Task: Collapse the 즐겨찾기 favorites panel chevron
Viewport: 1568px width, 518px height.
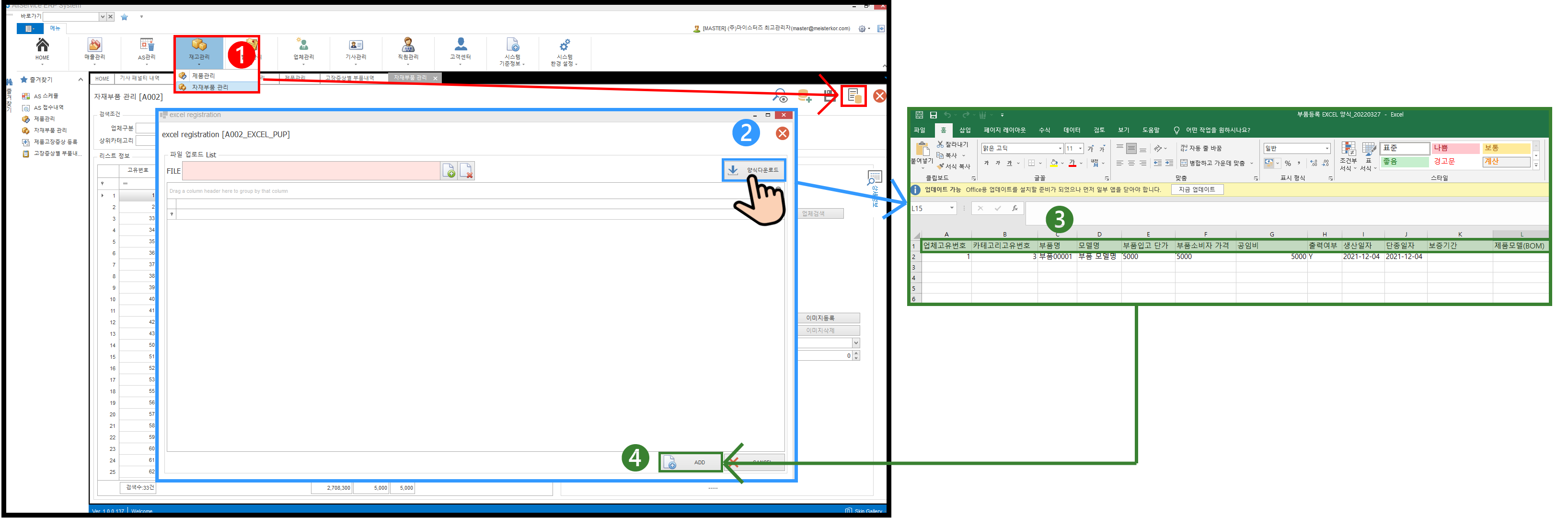Action: point(81,80)
